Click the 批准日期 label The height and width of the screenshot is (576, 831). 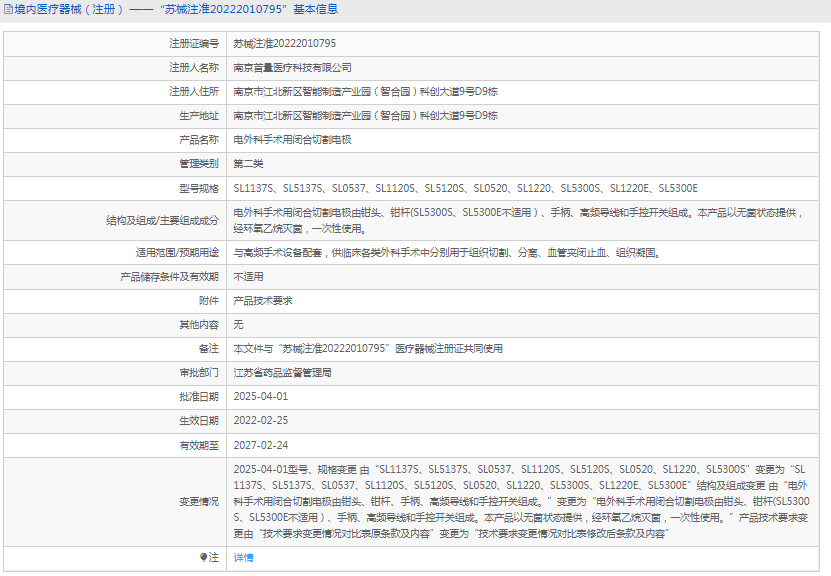pyautogui.click(x=199, y=397)
